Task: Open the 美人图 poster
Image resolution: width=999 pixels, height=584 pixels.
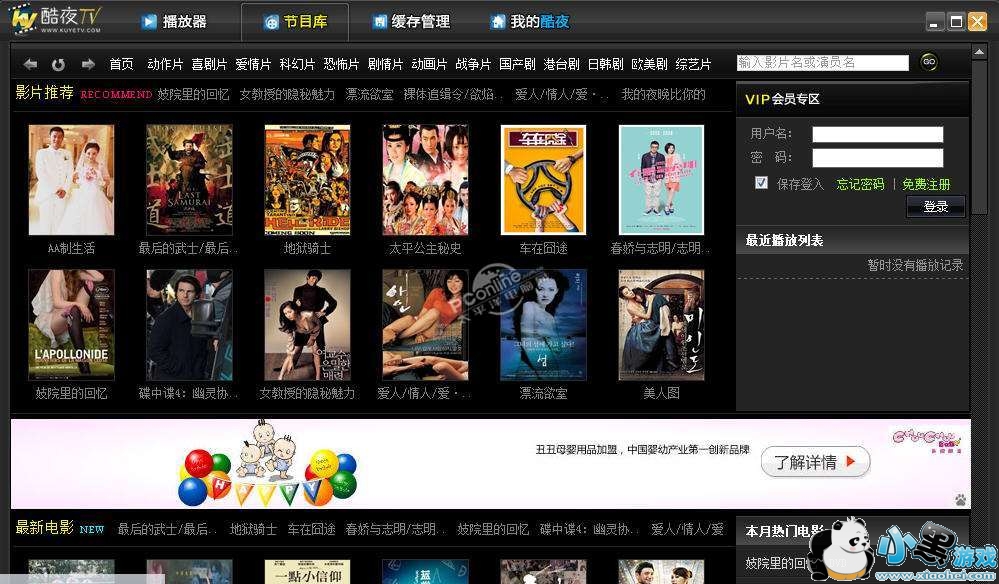Action: tap(661, 325)
